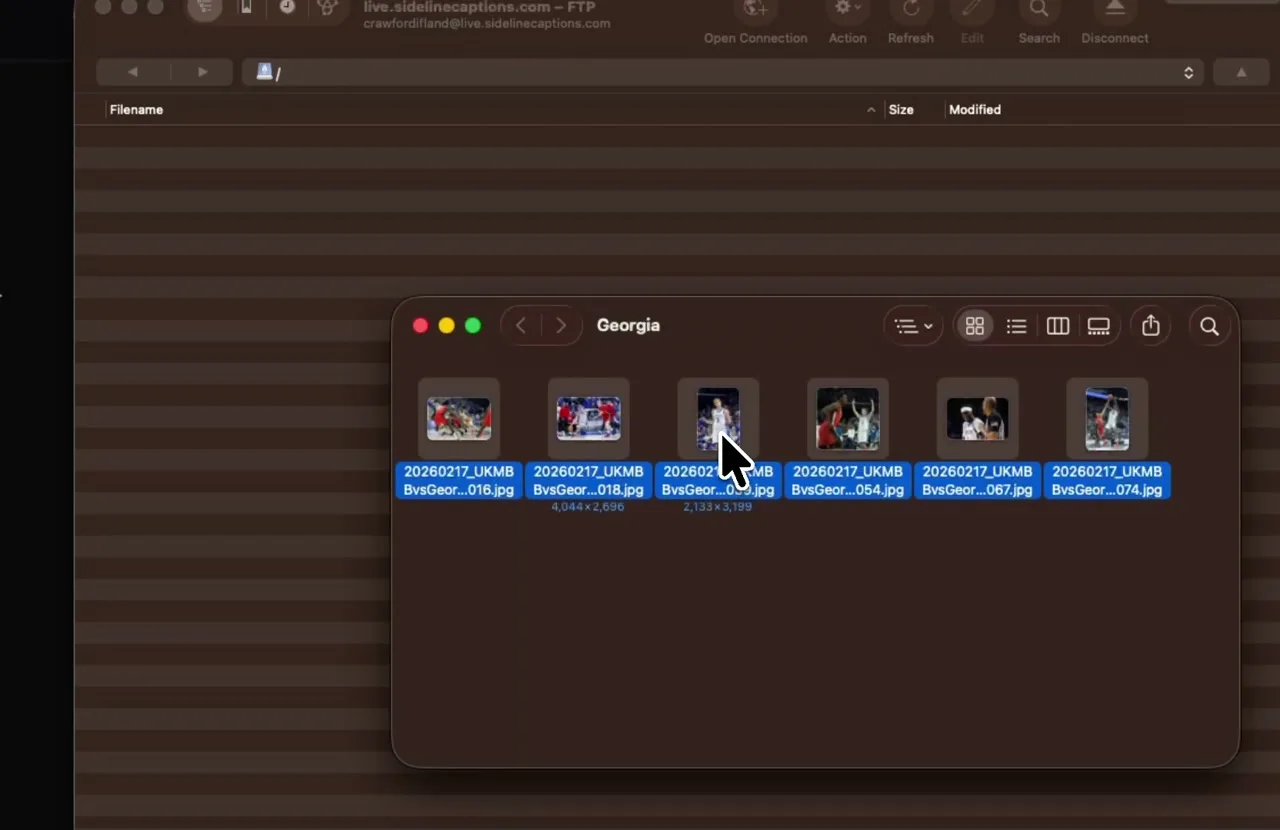Switch Finder to list view
This screenshot has width=1280, height=830.
pyautogui.click(x=1016, y=326)
